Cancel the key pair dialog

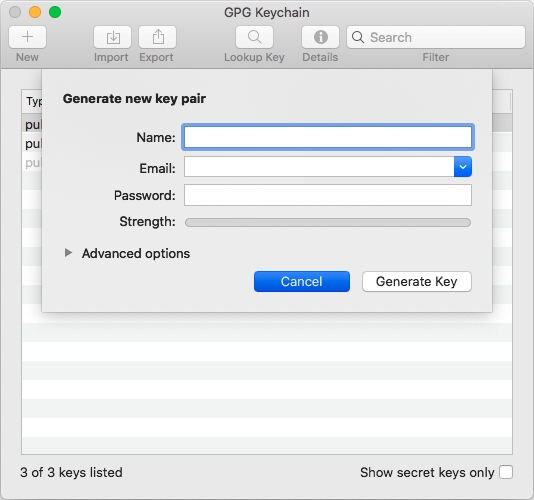[302, 281]
